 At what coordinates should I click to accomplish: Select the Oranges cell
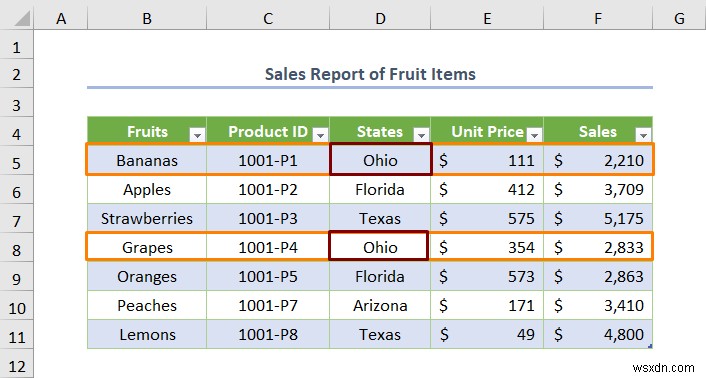[147, 276]
